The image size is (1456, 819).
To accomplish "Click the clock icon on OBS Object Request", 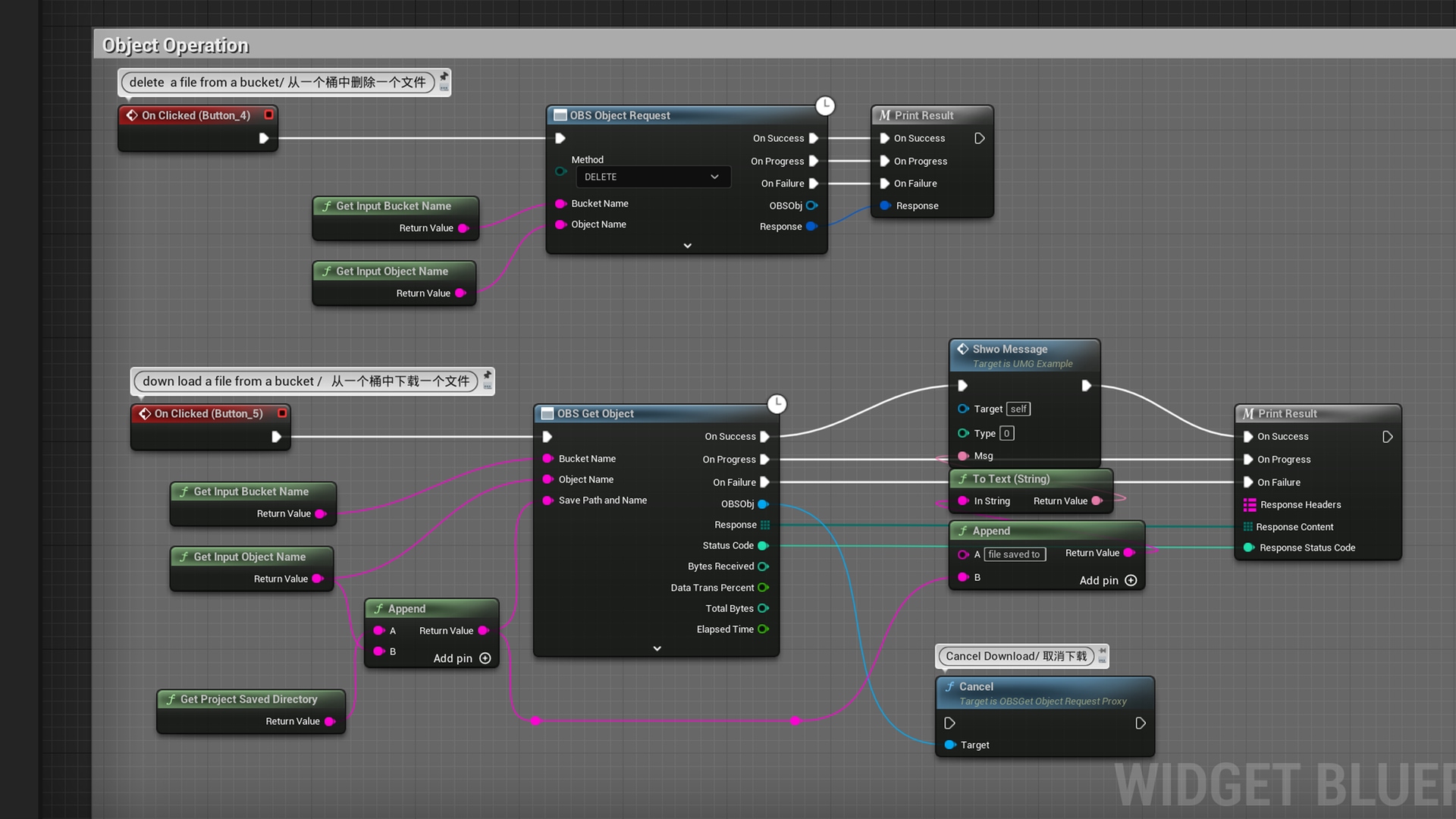I will [x=826, y=106].
